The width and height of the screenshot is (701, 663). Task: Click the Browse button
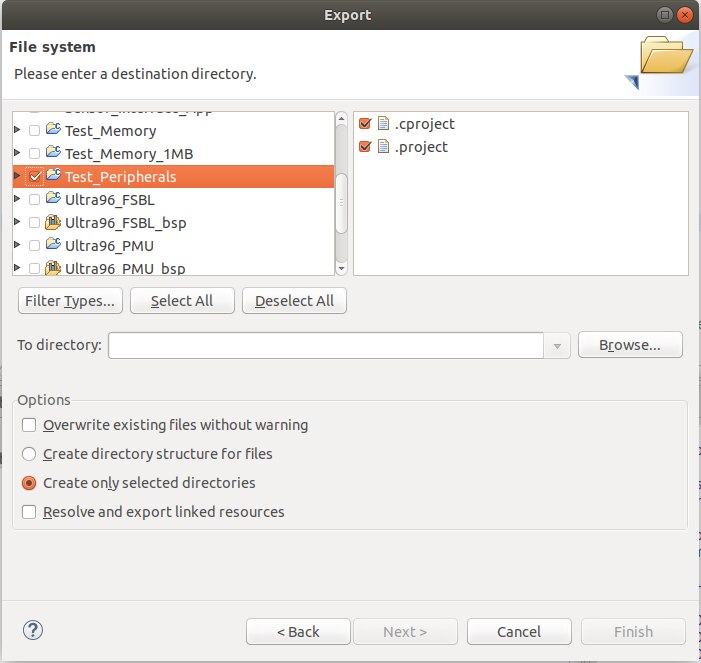coord(630,345)
